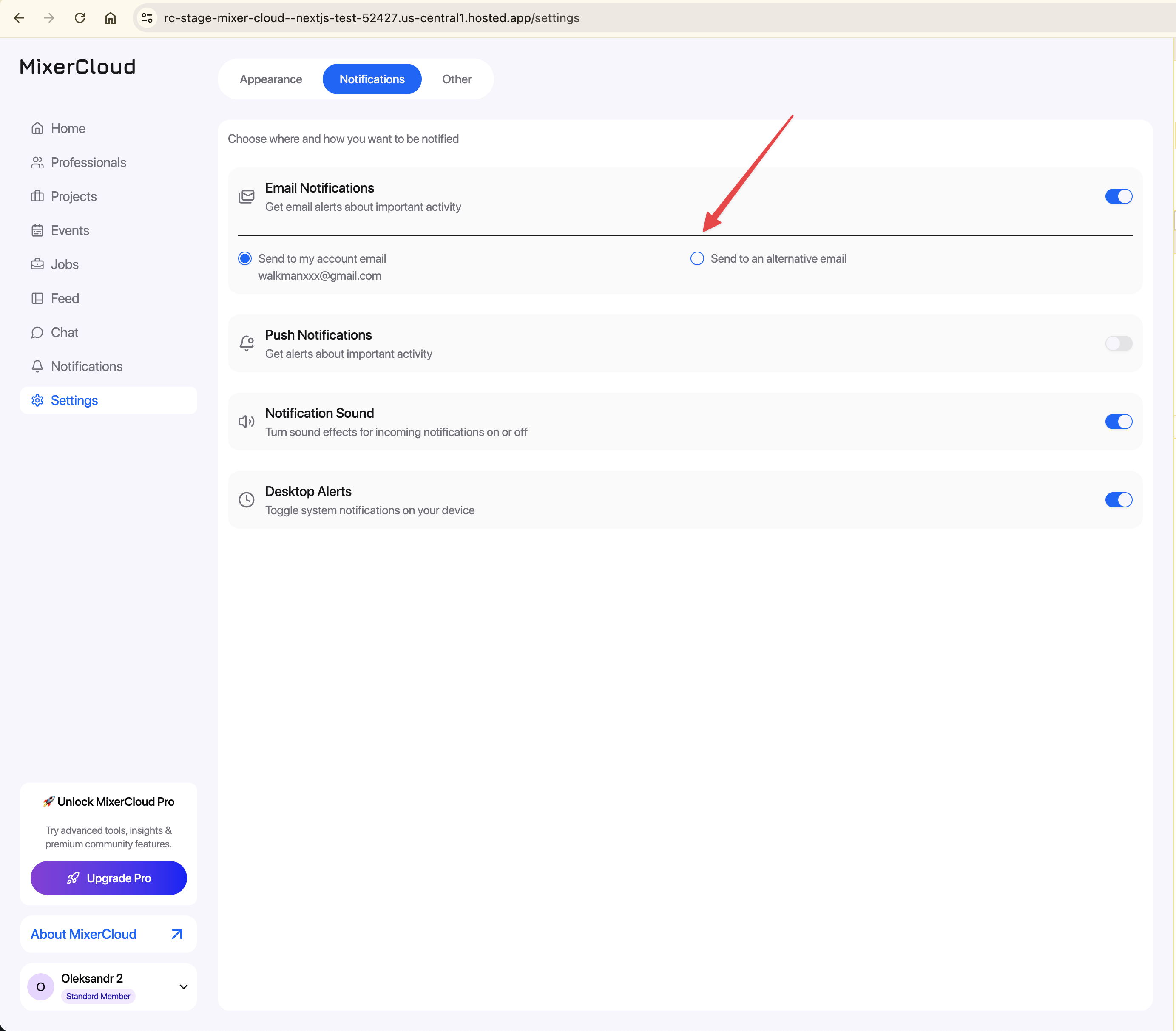The image size is (1176, 1031).
Task: Click the Upgrade Pro button
Action: click(x=109, y=878)
